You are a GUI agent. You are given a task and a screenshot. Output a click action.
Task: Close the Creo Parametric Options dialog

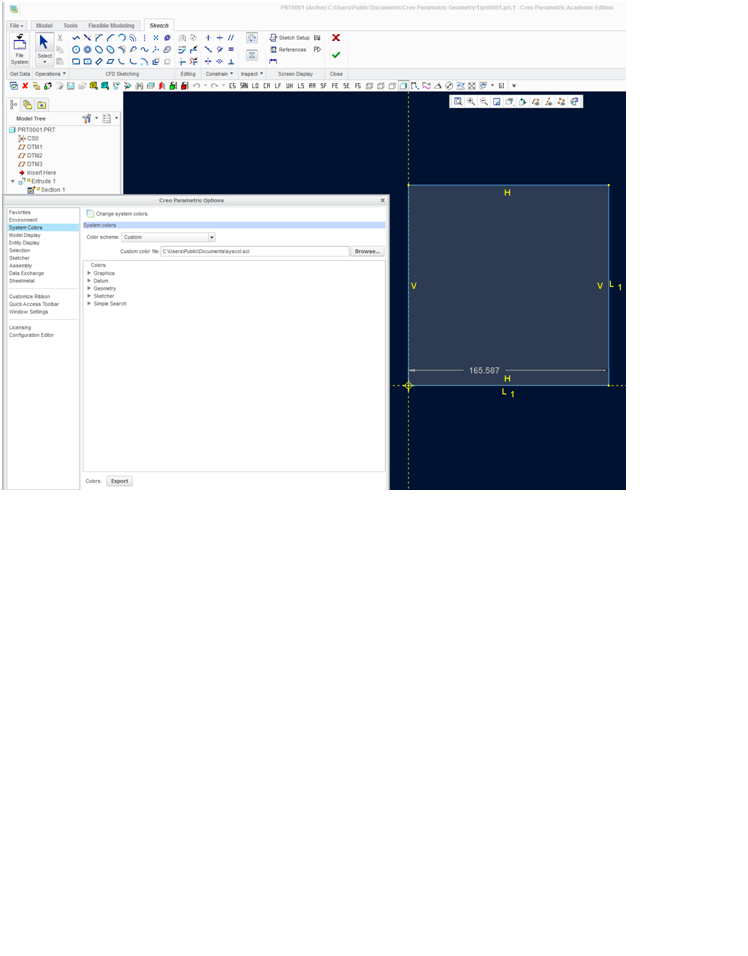383,200
